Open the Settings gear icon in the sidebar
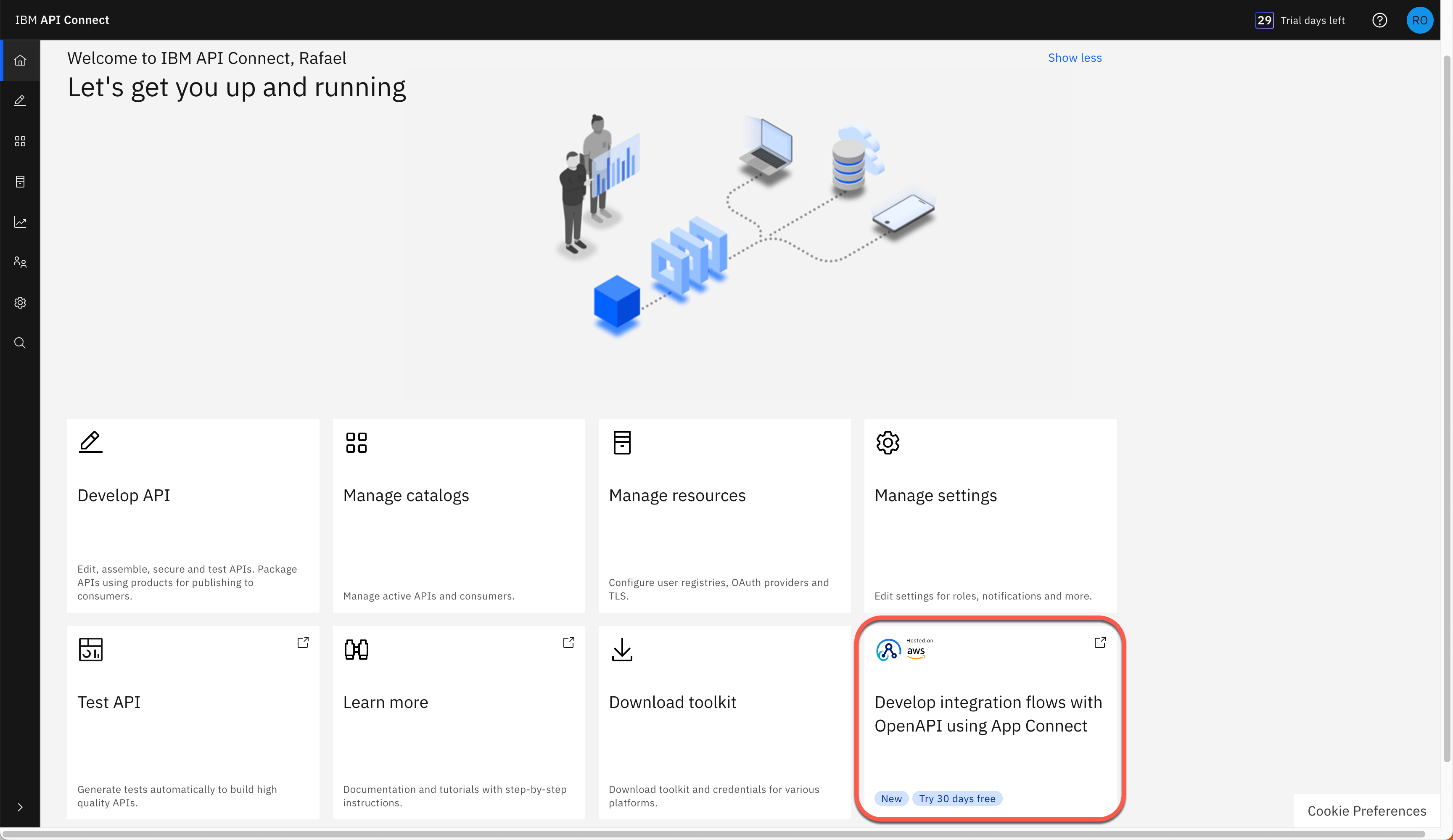The image size is (1453, 840). tap(20, 302)
